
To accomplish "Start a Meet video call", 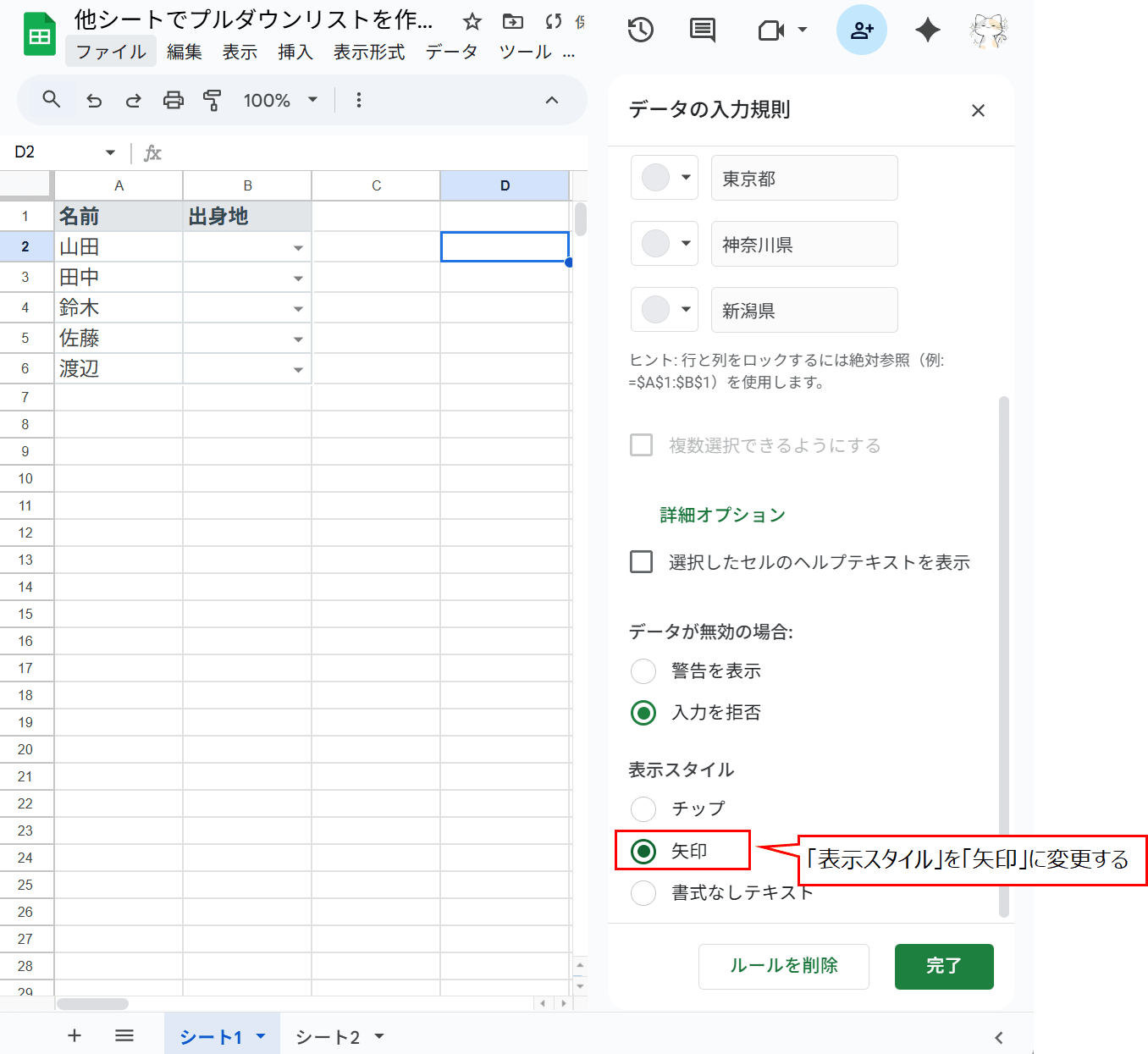I will coord(772,30).
